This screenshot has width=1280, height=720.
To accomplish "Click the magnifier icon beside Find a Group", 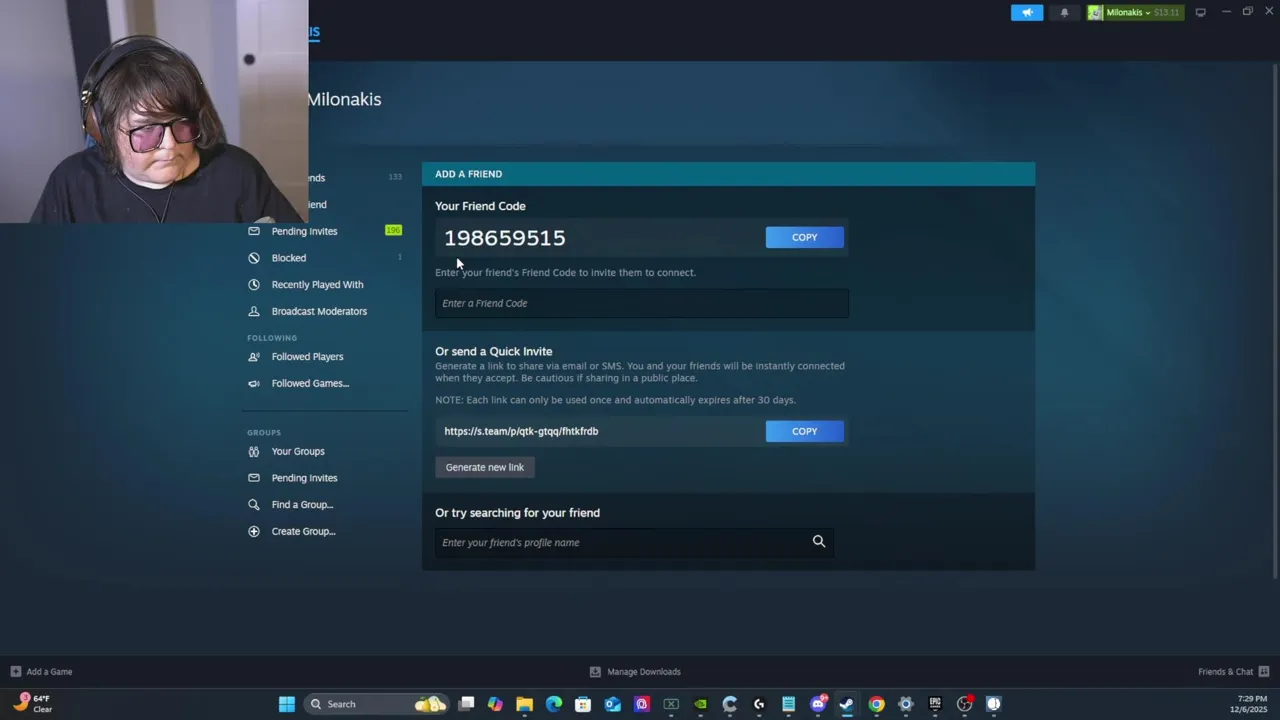I will coord(254,505).
